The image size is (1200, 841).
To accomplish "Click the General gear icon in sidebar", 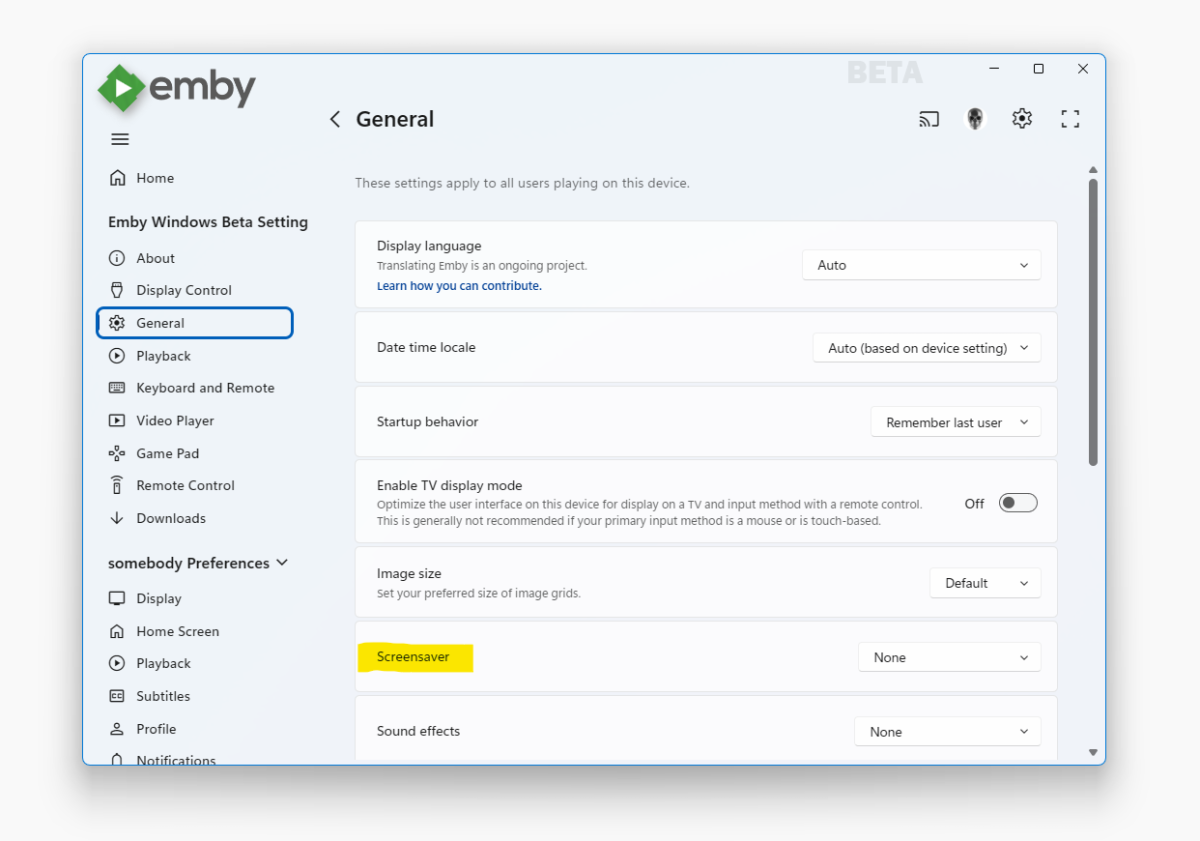I will (x=117, y=323).
